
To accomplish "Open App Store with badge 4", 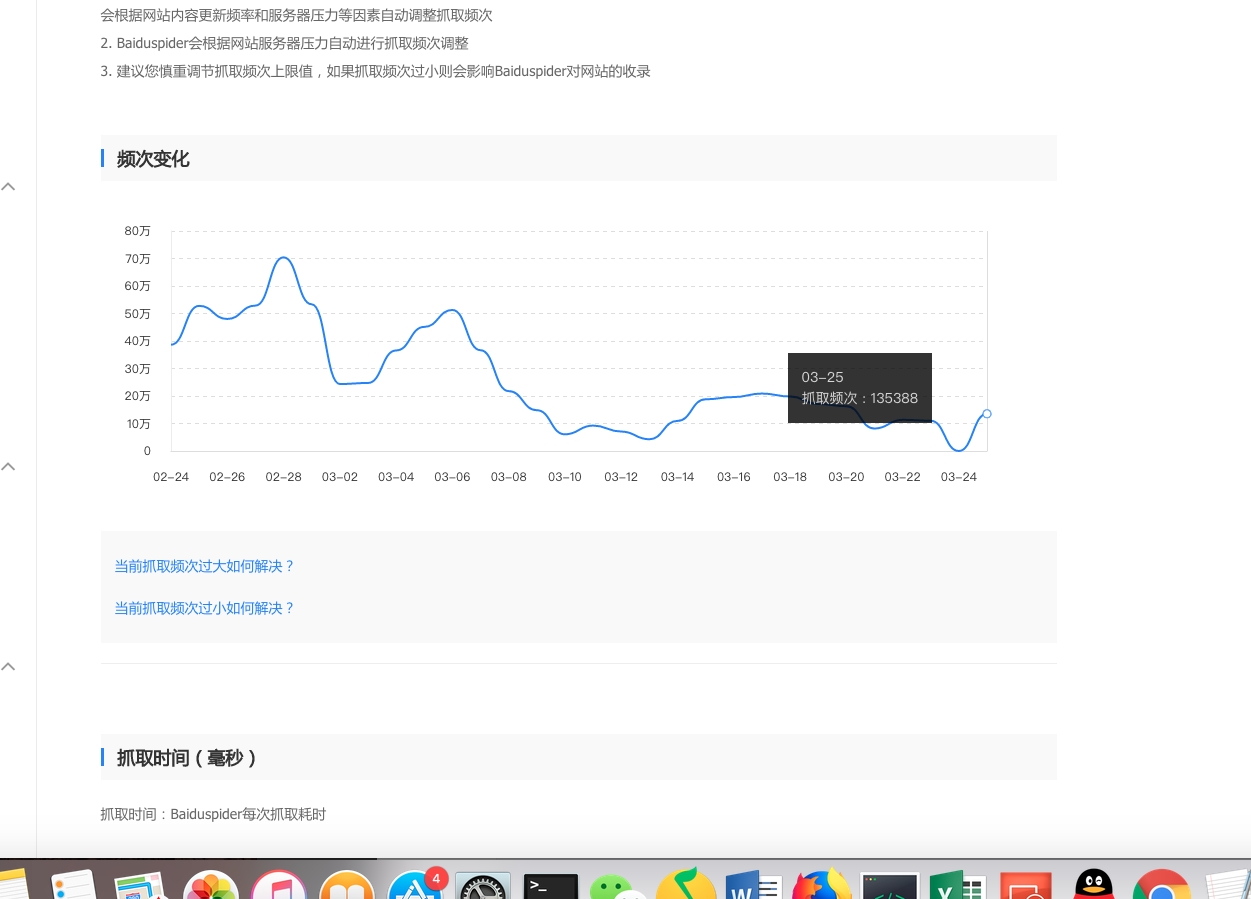I will [x=415, y=886].
